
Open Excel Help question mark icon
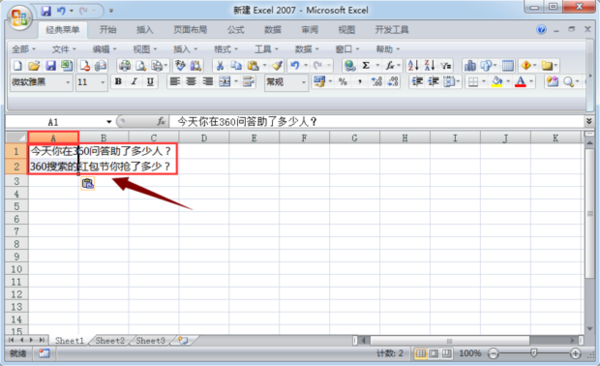(x=541, y=29)
